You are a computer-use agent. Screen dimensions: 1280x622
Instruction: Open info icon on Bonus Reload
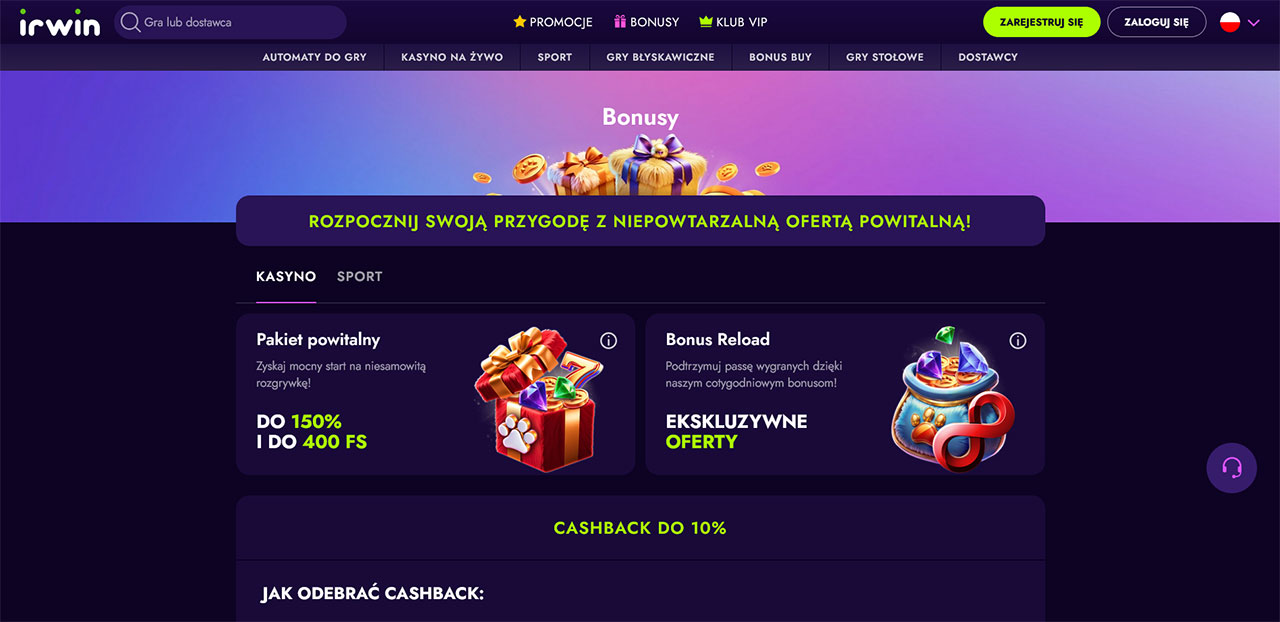click(1018, 341)
